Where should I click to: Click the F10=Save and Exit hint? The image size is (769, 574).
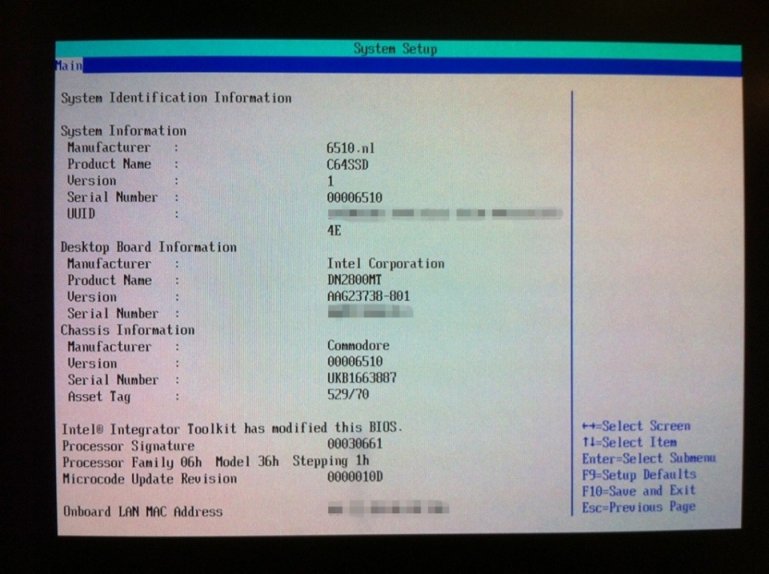pyautogui.click(x=638, y=491)
